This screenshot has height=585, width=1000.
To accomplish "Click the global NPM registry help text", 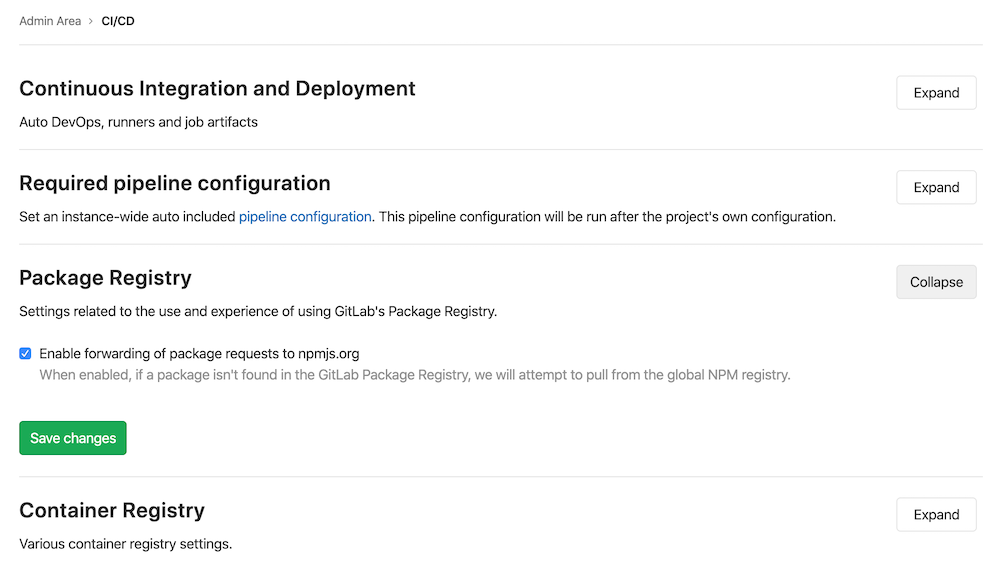I will click(415, 375).
